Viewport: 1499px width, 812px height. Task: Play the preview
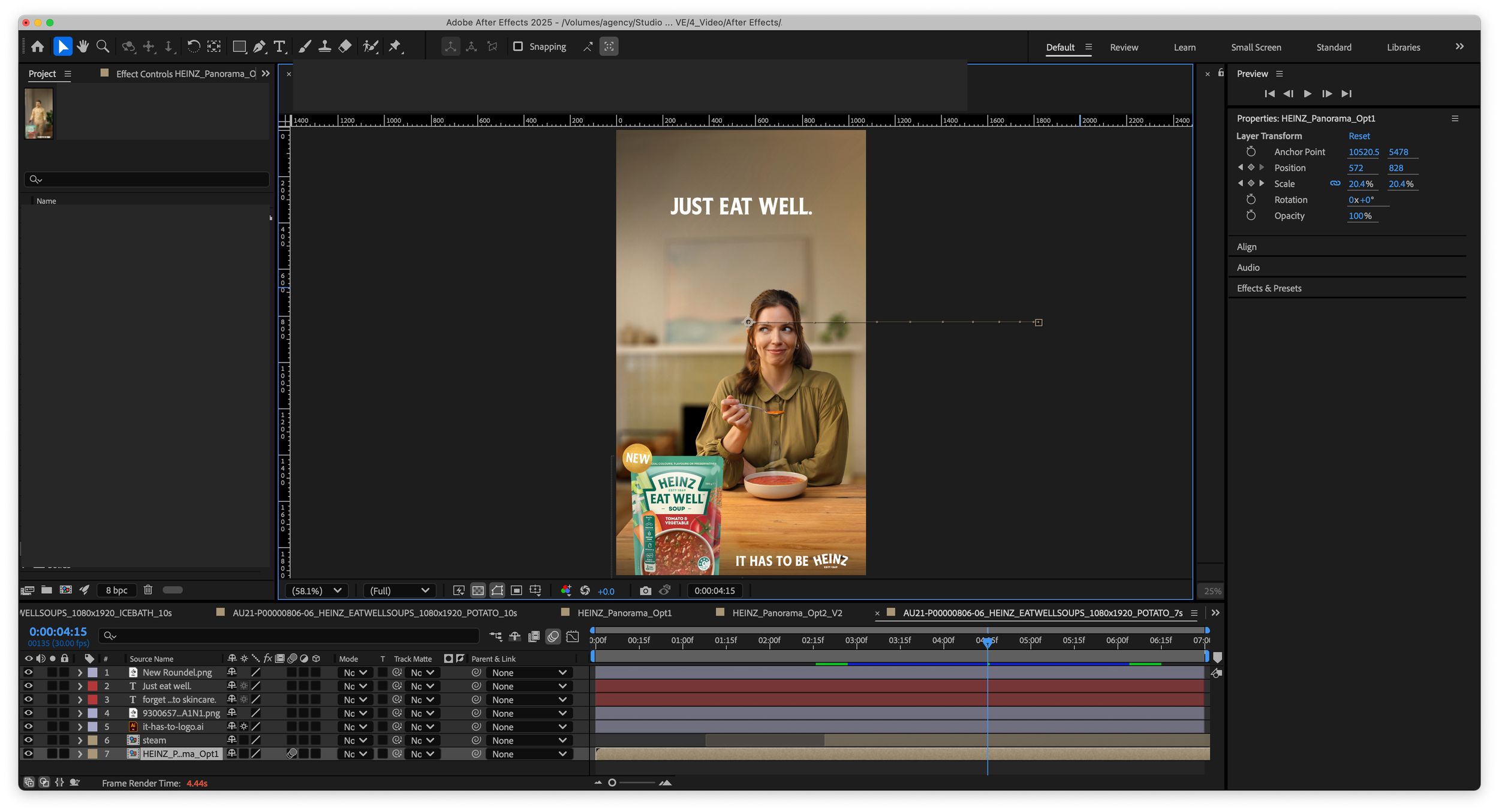[1307, 93]
